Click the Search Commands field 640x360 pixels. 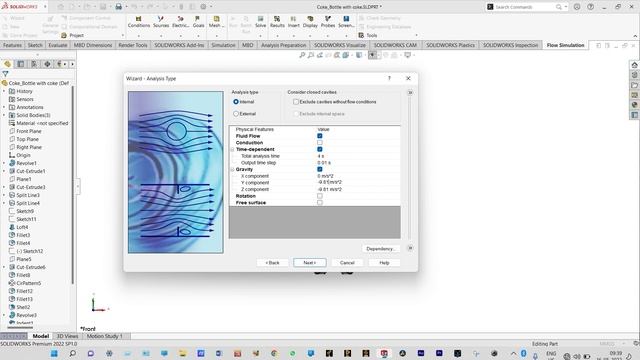tap(525, 7)
